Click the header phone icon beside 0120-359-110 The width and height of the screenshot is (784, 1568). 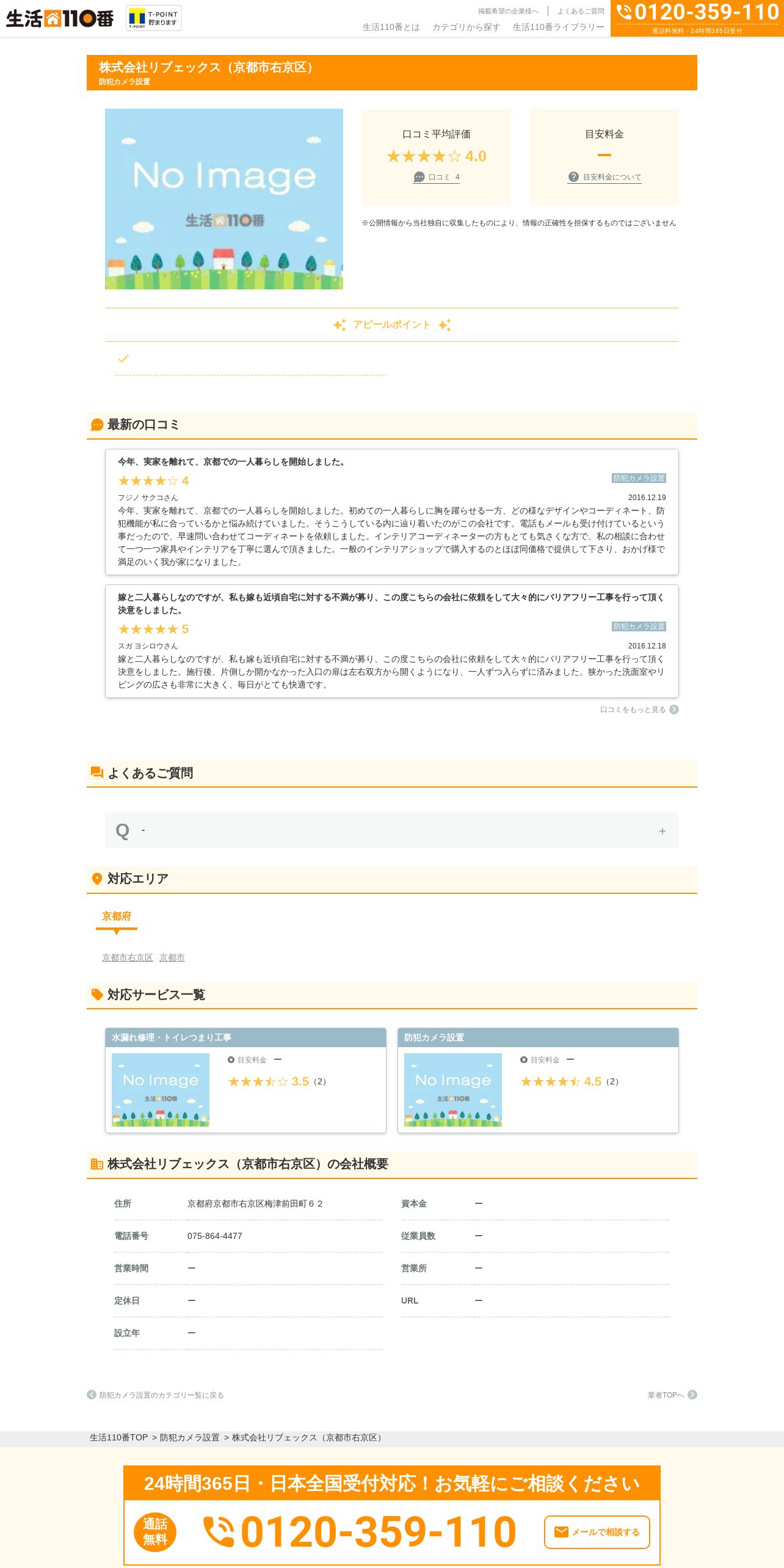pos(624,12)
